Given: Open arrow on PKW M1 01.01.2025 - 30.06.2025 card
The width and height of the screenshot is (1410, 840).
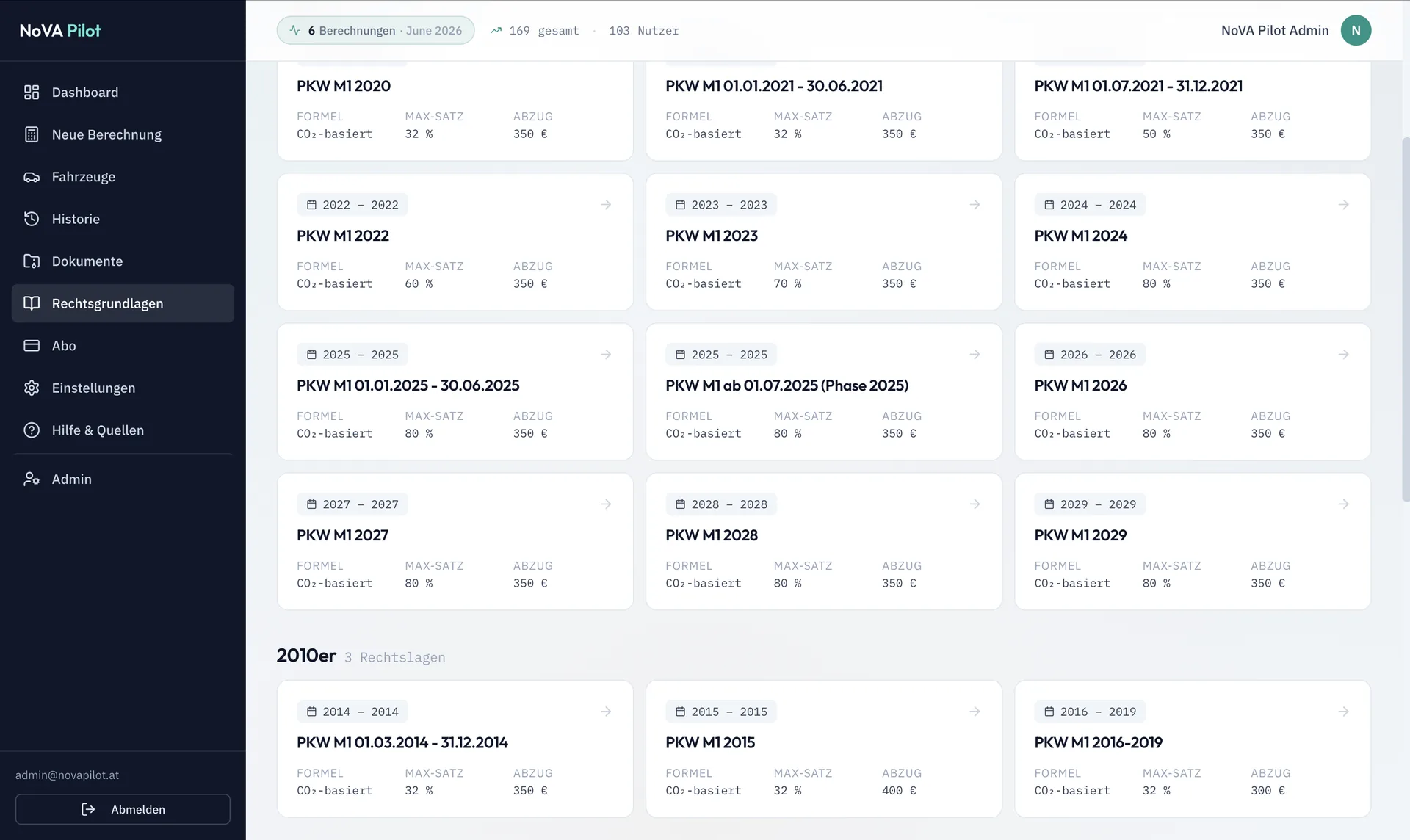Looking at the screenshot, I should click(x=606, y=355).
